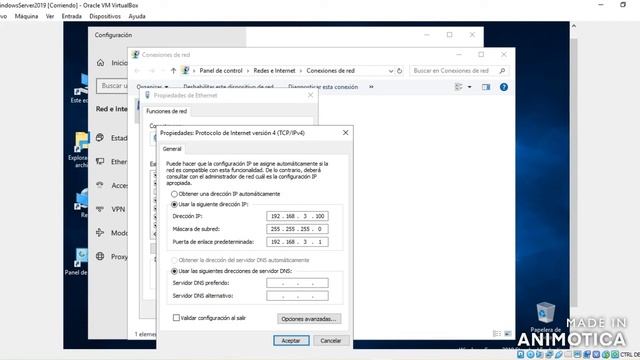Select 'Obtener una dirección IP automáticamente' radio
The image size is (640, 360).
point(174,194)
